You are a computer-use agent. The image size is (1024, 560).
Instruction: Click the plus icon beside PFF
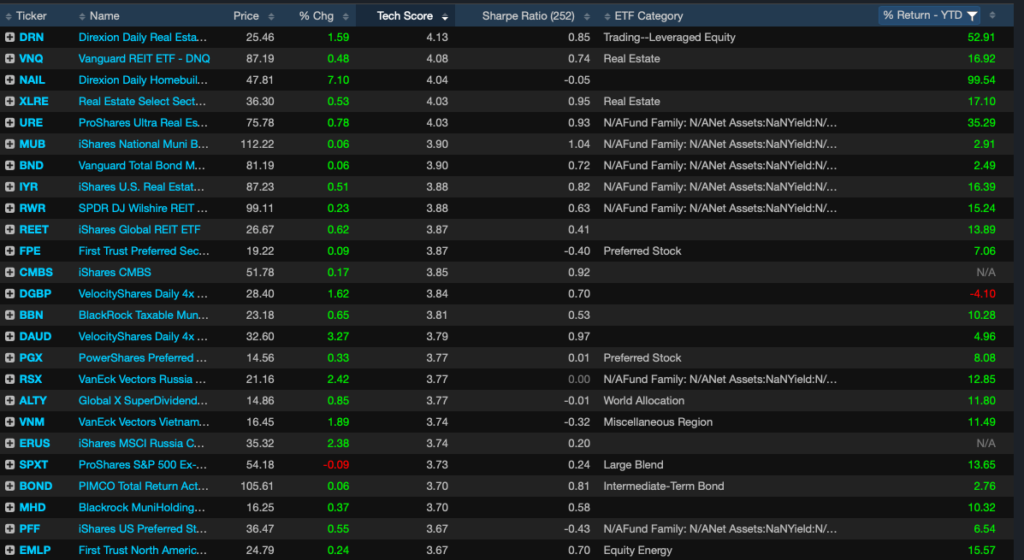click(x=10, y=529)
